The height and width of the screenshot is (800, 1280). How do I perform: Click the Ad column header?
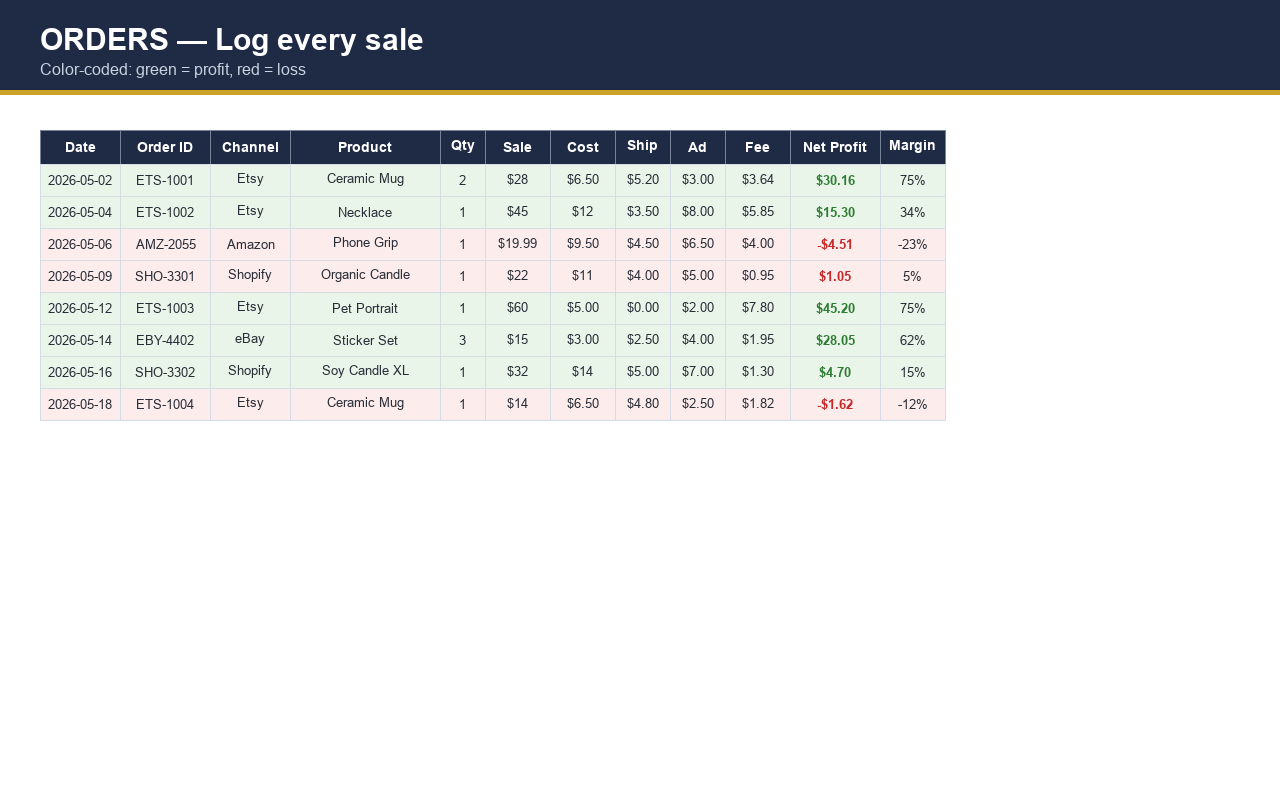coord(698,147)
